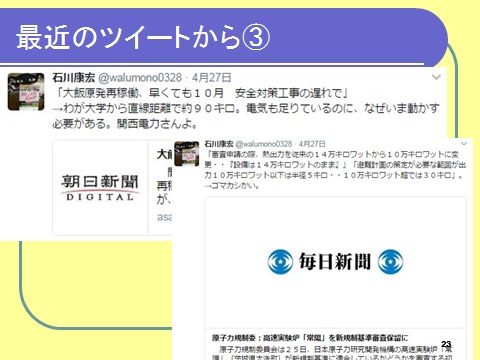
Task: Open Mainichi article headline about 常陽
Action: [310, 338]
